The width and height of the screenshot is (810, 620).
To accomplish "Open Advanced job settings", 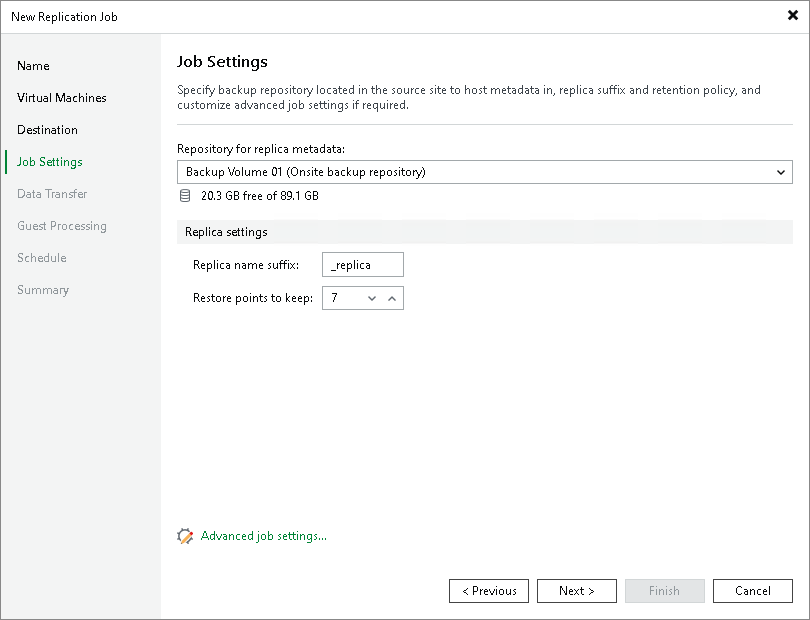I will 262,536.
